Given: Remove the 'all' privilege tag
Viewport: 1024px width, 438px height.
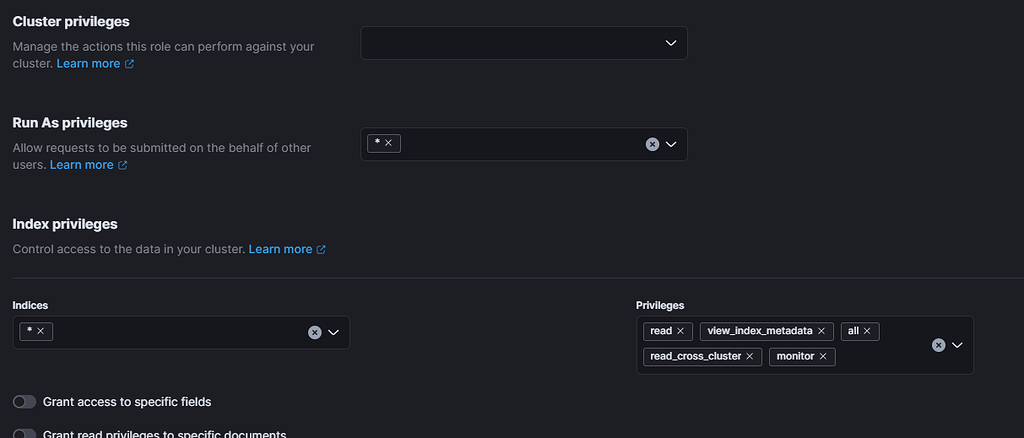Looking at the screenshot, I should click(x=867, y=331).
